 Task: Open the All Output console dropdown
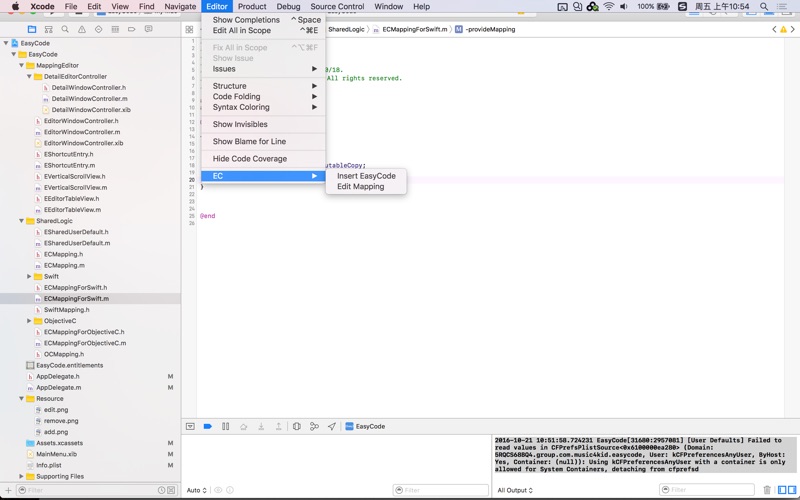(515, 490)
